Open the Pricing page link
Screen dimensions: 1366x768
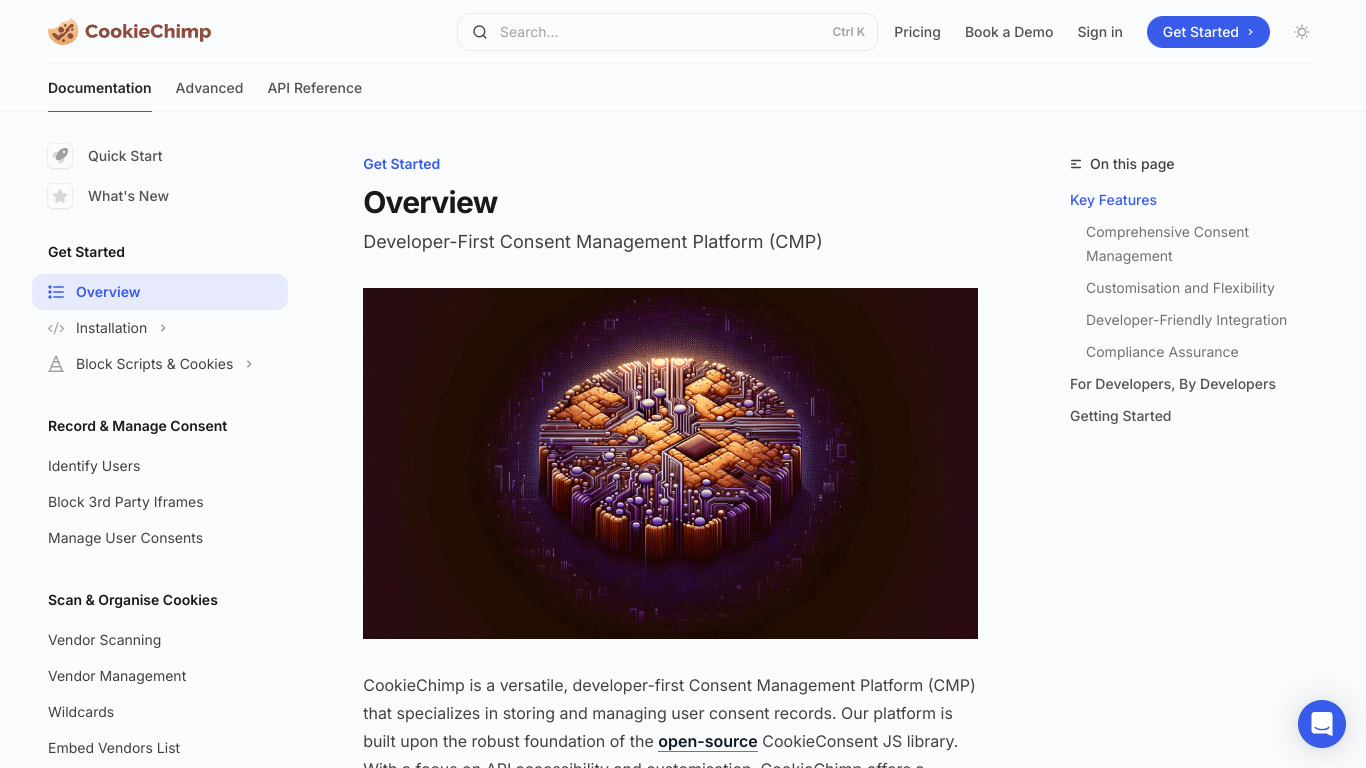click(917, 32)
